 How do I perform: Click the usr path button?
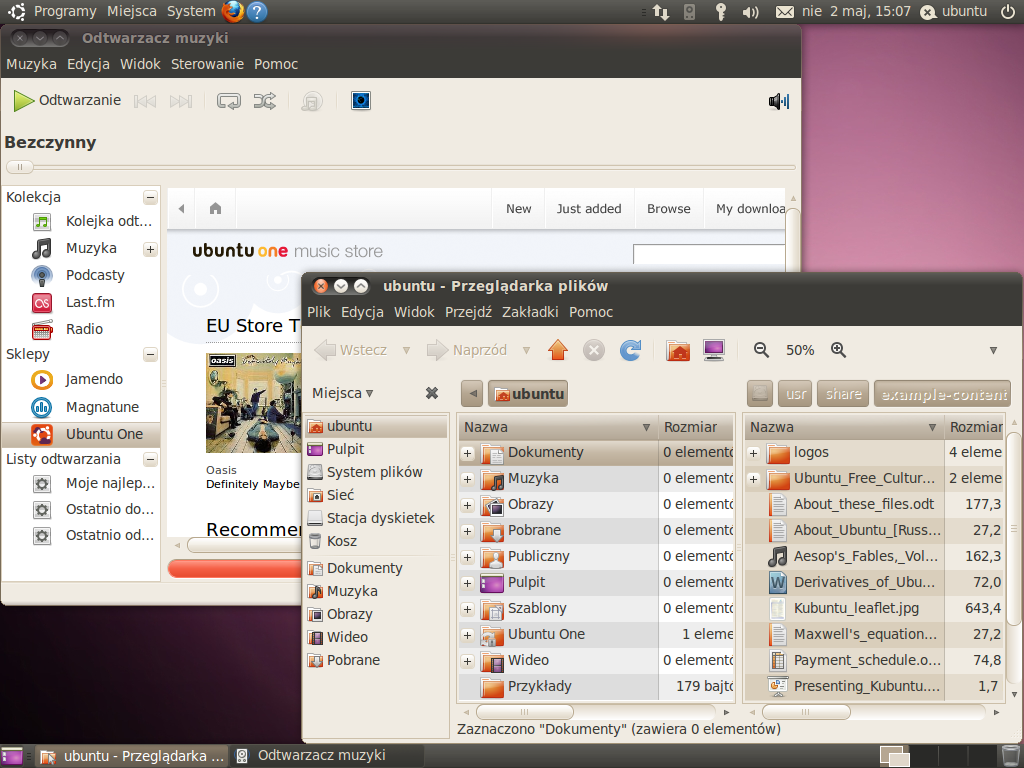pos(795,394)
